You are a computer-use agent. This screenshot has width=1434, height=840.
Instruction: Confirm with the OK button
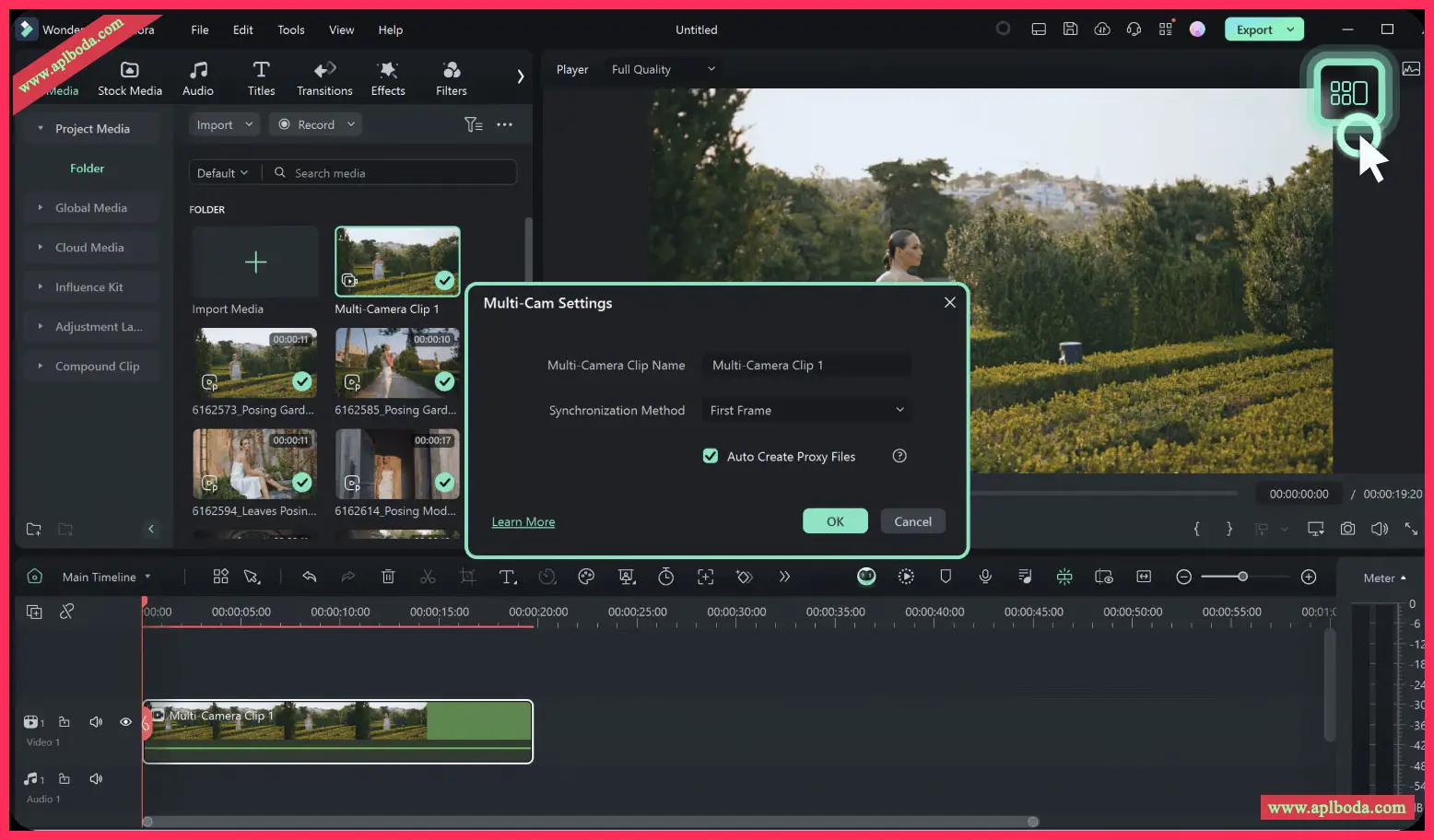point(835,521)
